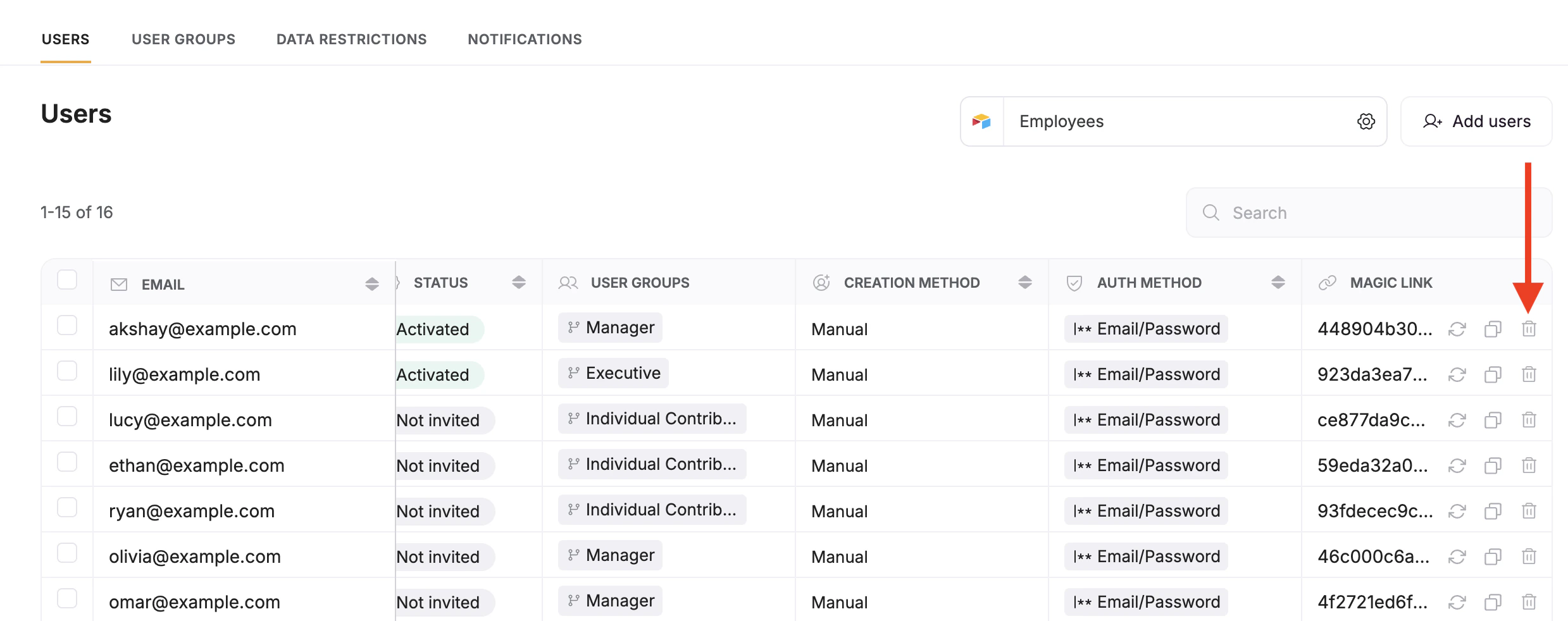
Task: Click the Add users button
Action: pyautogui.click(x=1476, y=121)
